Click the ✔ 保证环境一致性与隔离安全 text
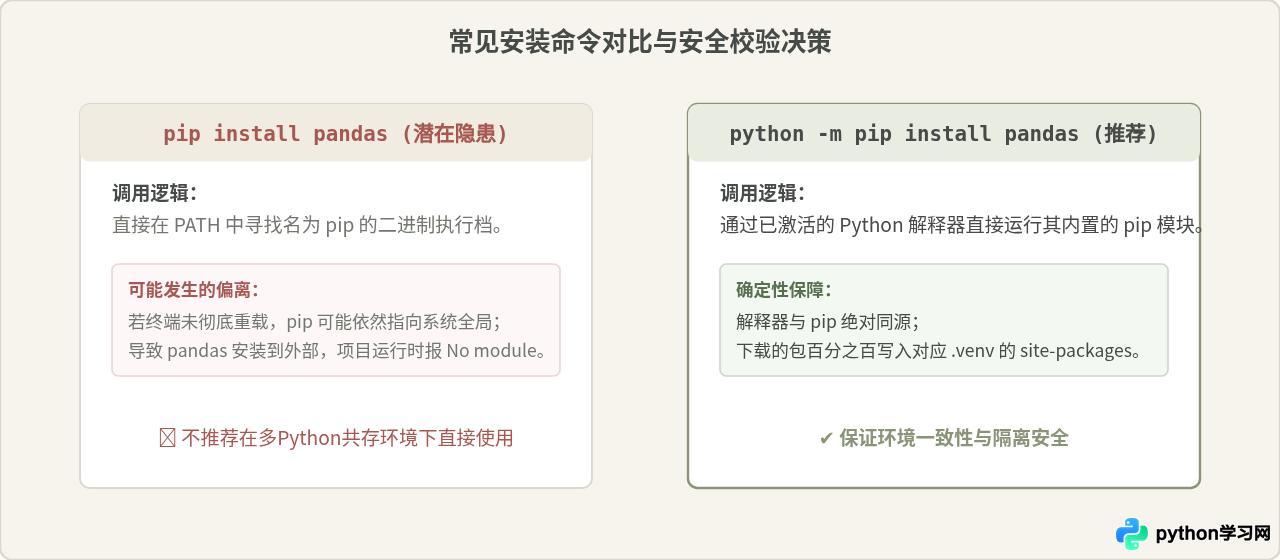Viewport: 1280px width, 560px height. click(x=944, y=438)
